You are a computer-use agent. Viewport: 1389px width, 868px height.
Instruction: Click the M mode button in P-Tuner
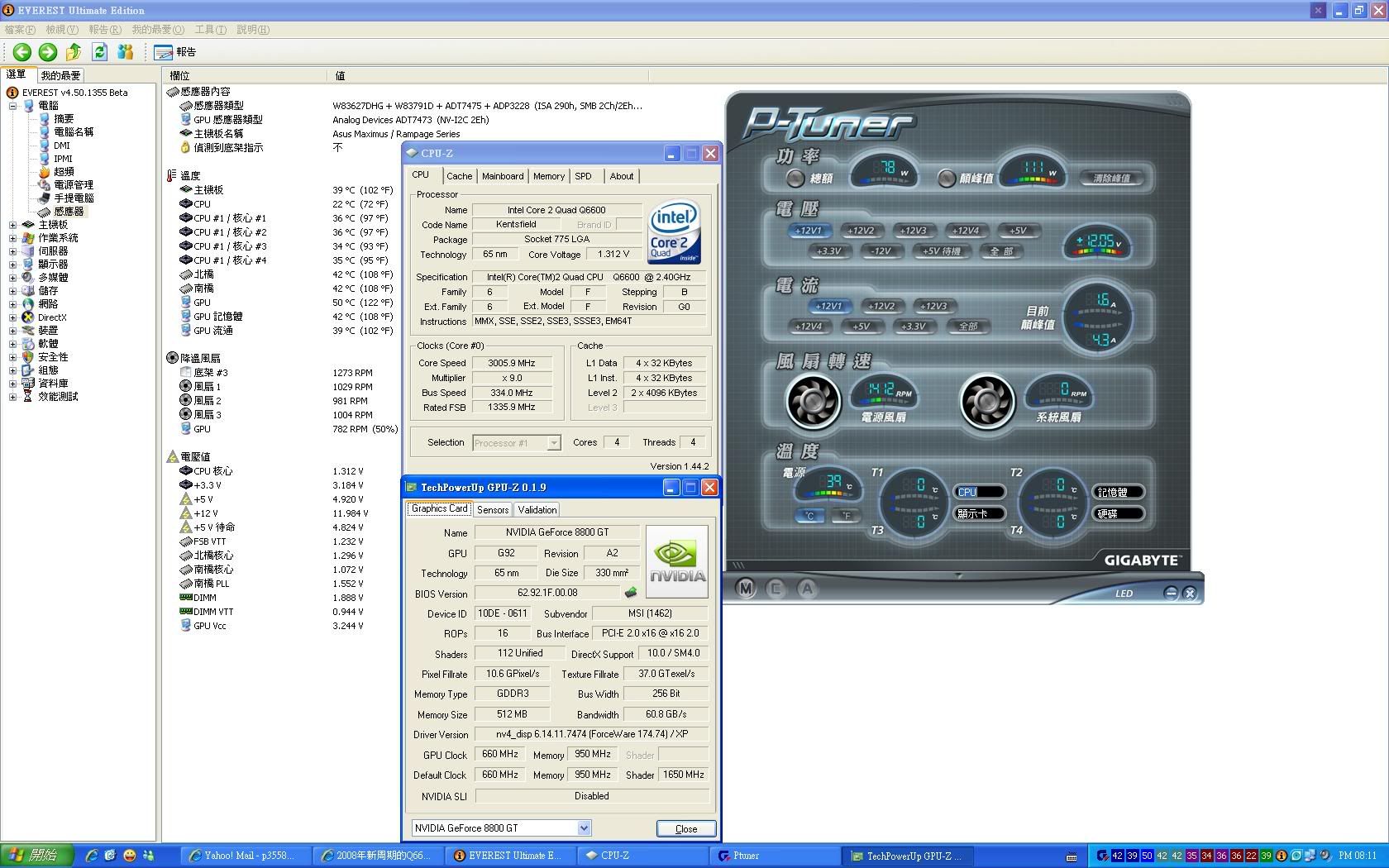(746, 589)
